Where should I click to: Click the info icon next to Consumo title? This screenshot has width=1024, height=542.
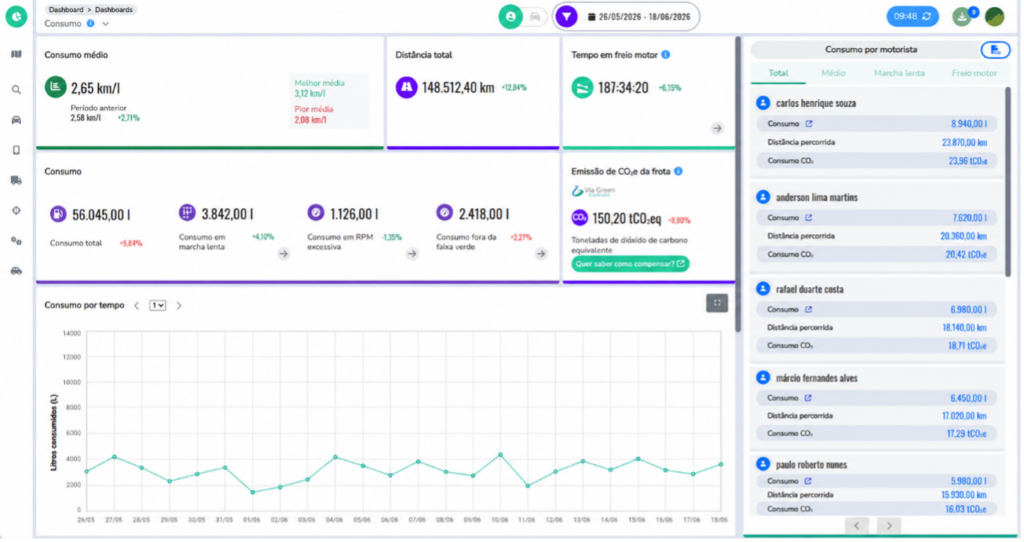91,24
